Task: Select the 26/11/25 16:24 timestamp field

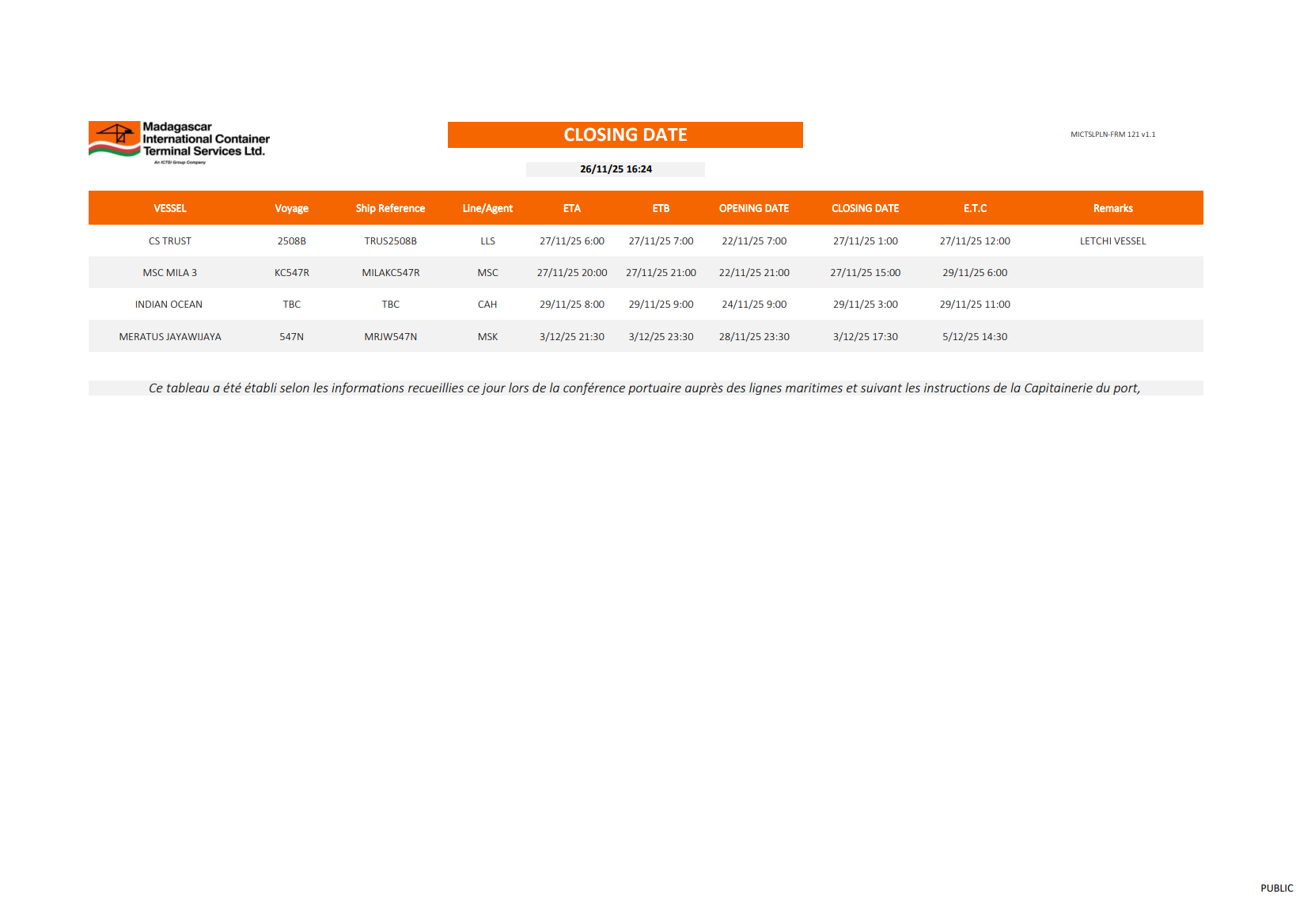Action: click(616, 169)
